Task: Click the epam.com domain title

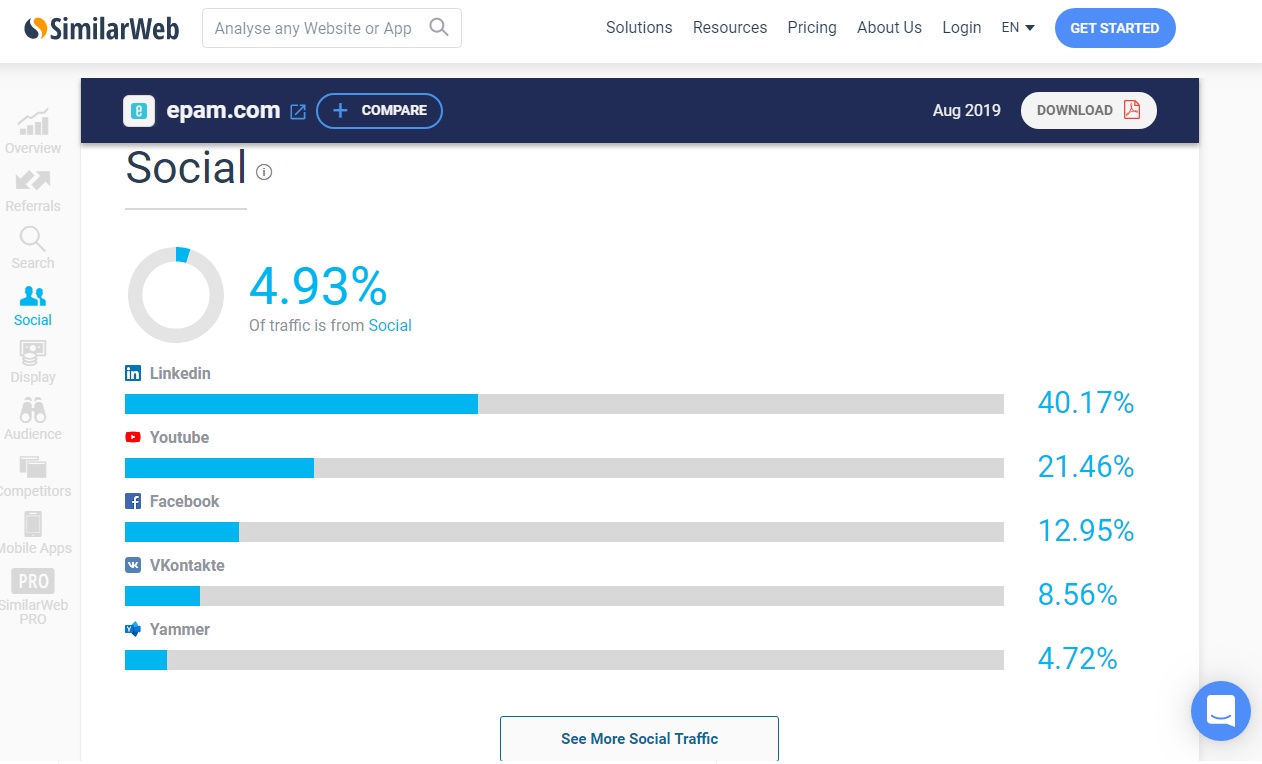Action: tap(222, 111)
